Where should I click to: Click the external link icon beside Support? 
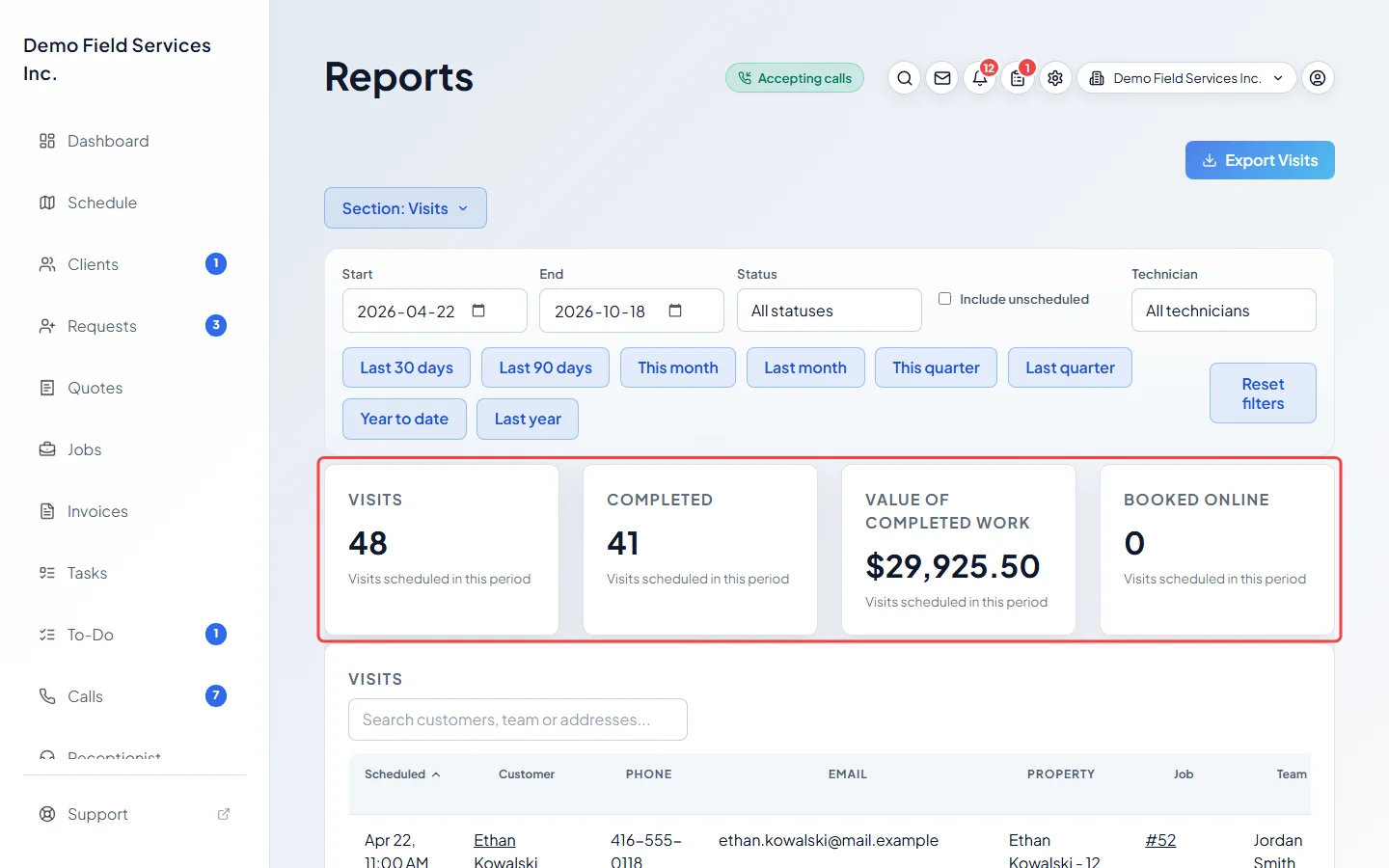click(x=224, y=814)
